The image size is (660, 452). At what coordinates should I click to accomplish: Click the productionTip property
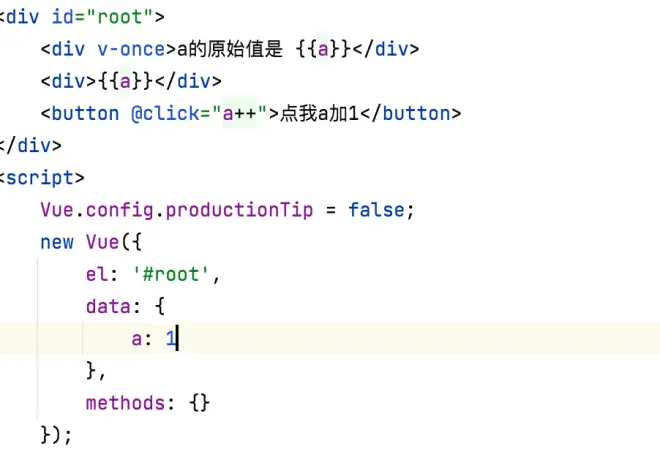[x=239, y=210]
